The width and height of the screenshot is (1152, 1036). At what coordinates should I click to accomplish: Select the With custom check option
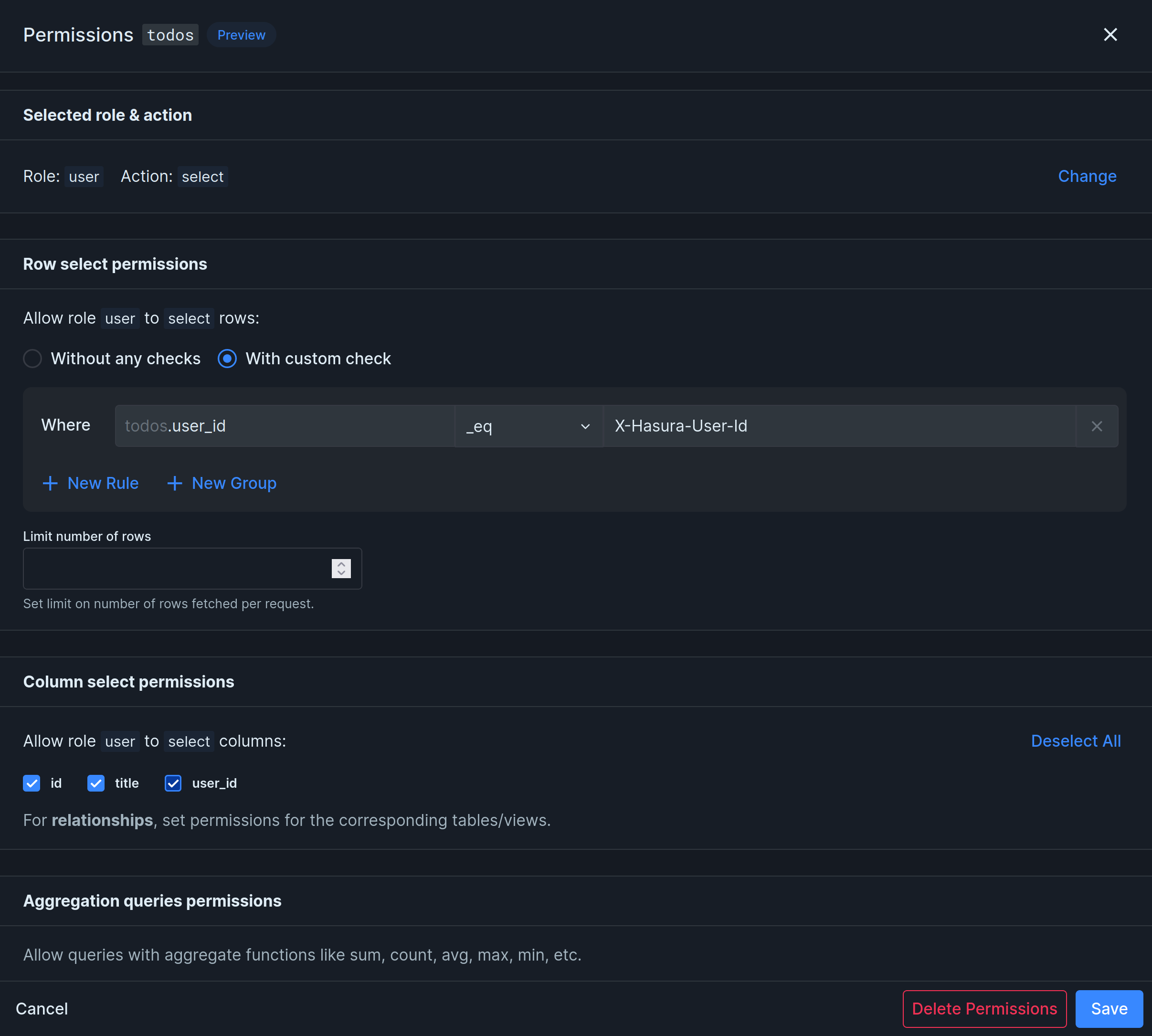pos(227,359)
